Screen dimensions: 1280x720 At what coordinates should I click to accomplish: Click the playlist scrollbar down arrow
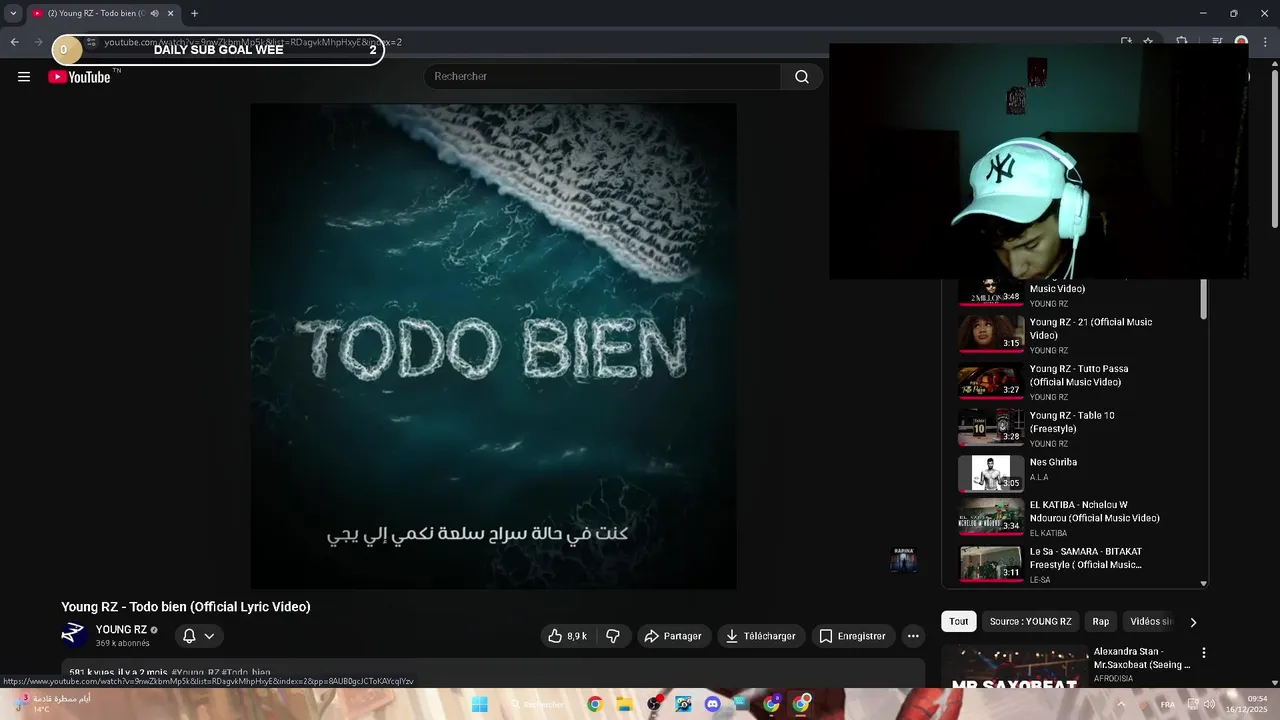1203,584
